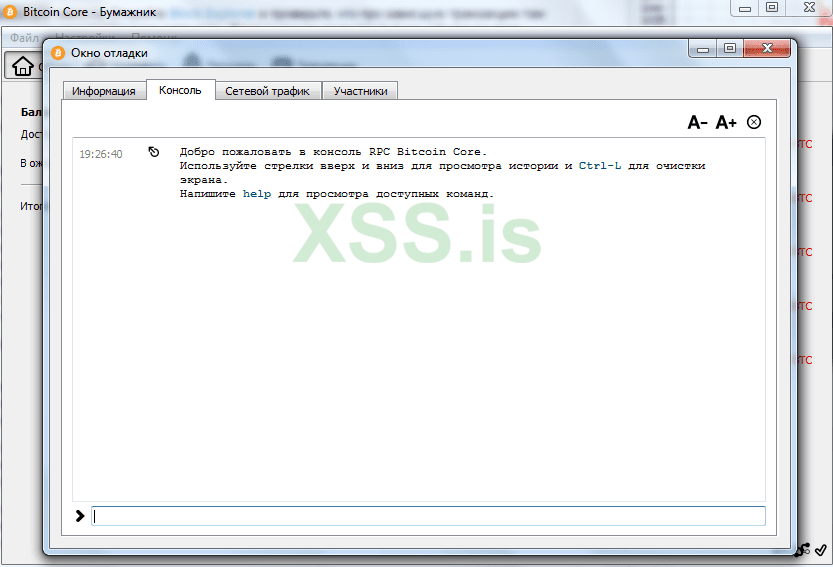This screenshot has height=567, width=833.
Task: Maximize the Bitcoin Core main window
Action: tap(772, 7)
